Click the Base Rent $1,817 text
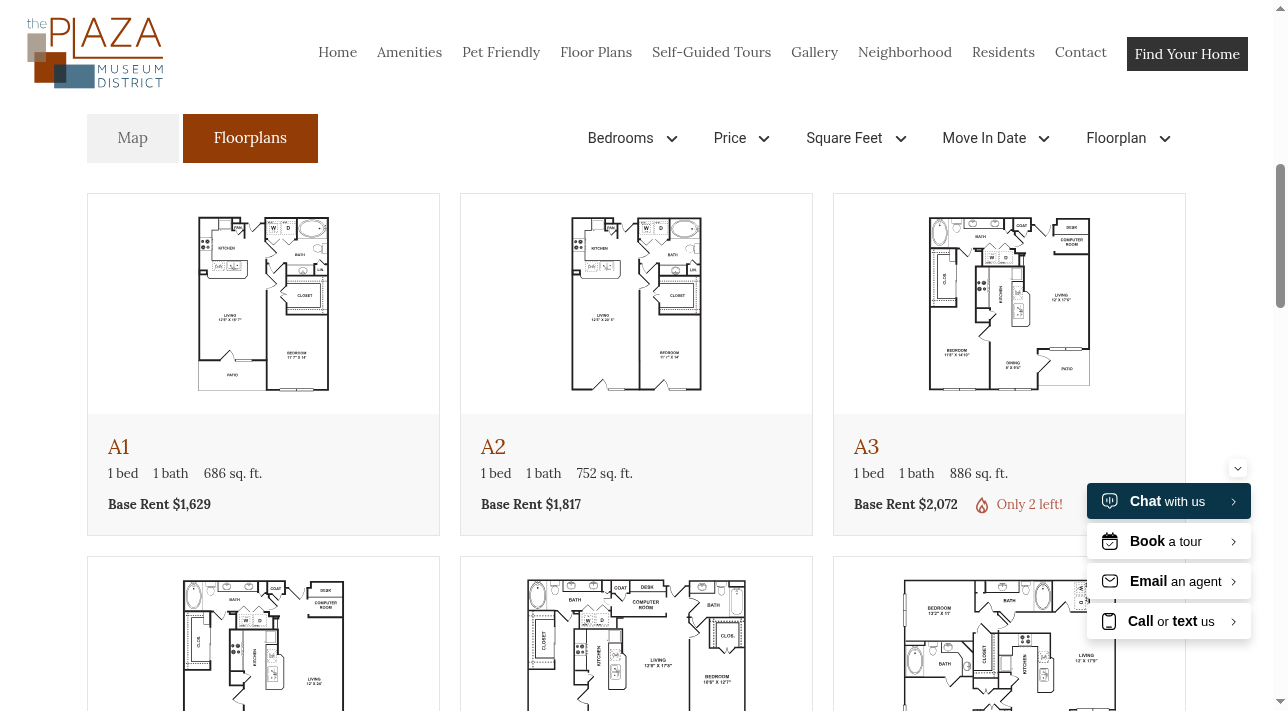The height and width of the screenshot is (711, 1288). (531, 504)
